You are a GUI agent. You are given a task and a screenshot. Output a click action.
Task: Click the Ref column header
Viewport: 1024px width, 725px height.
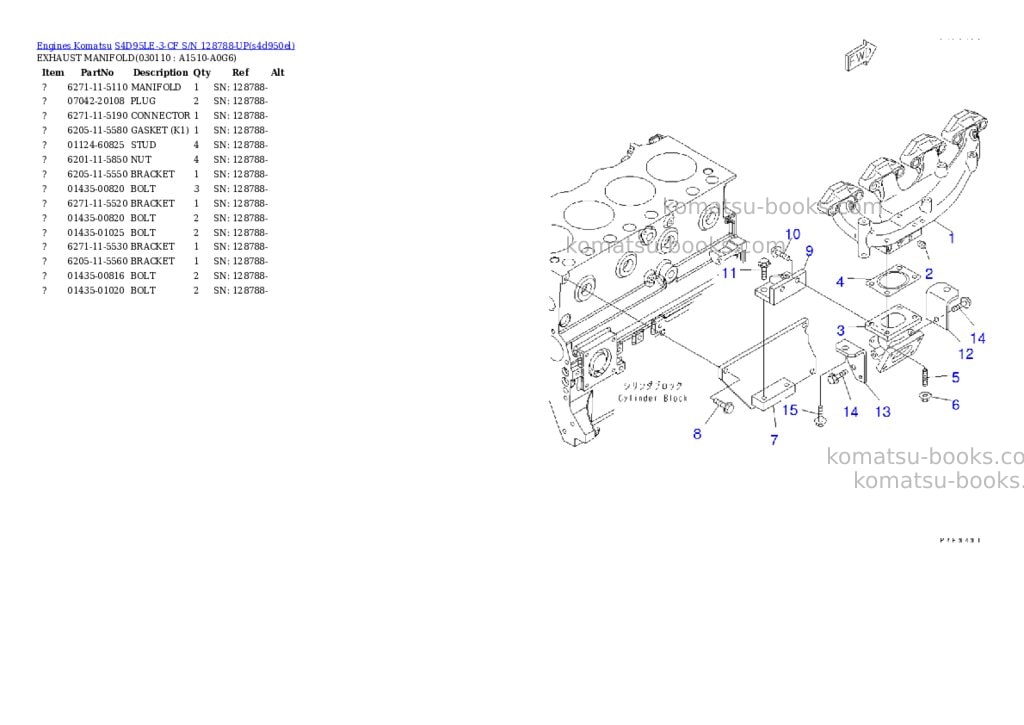point(240,72)
